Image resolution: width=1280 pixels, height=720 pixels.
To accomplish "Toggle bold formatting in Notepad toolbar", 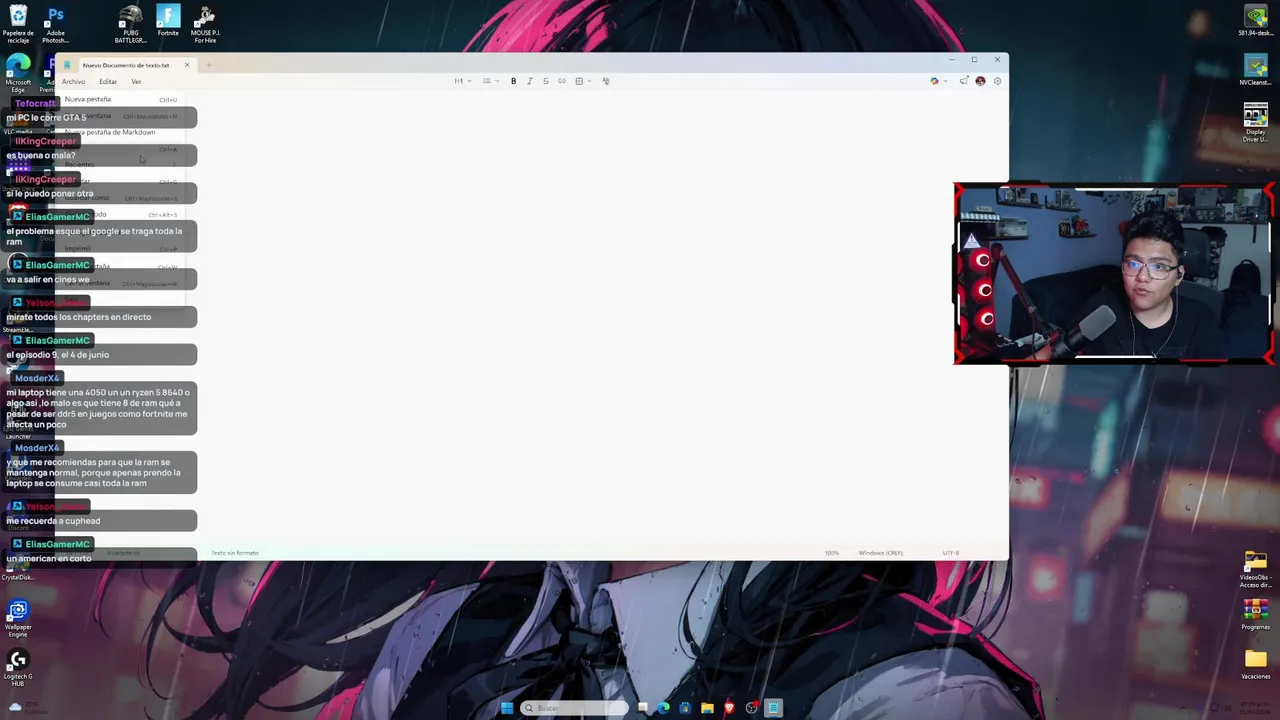I will pos(513,81).
